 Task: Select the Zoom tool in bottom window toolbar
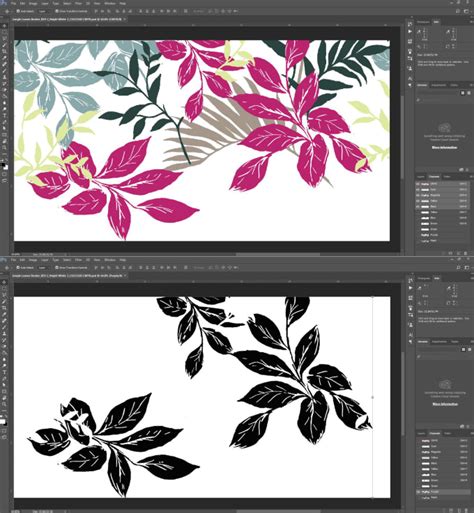tap(4, 404)
